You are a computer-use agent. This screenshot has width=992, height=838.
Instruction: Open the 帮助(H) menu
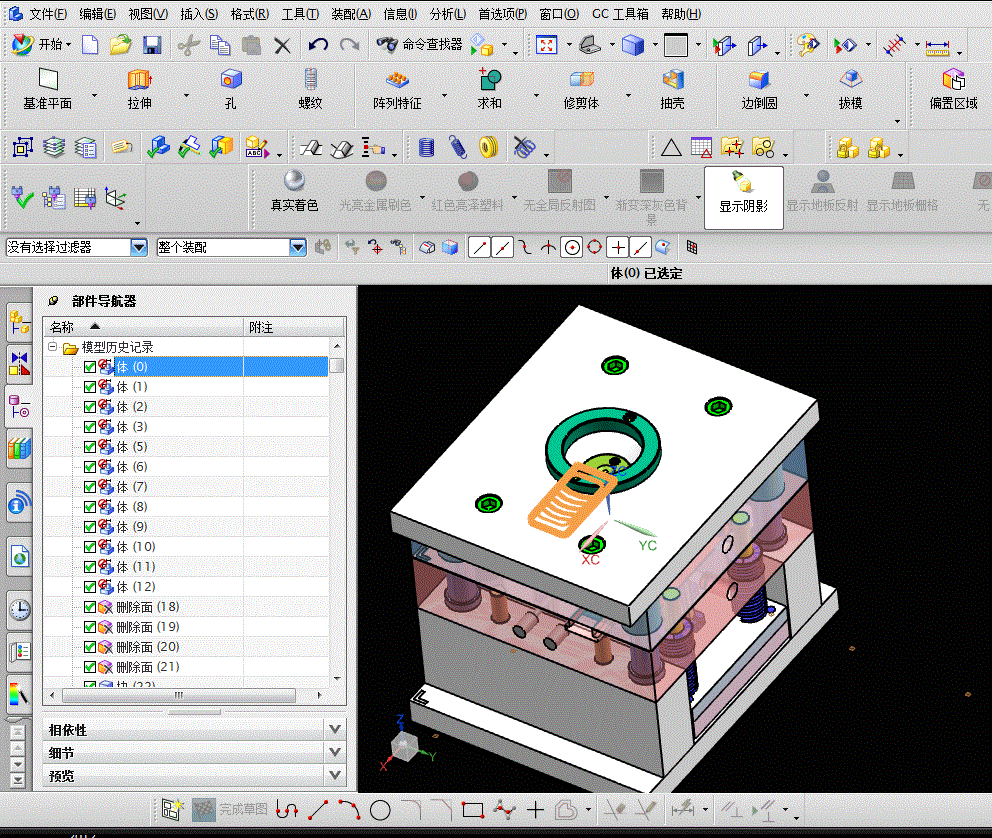(x=681, y=14)
